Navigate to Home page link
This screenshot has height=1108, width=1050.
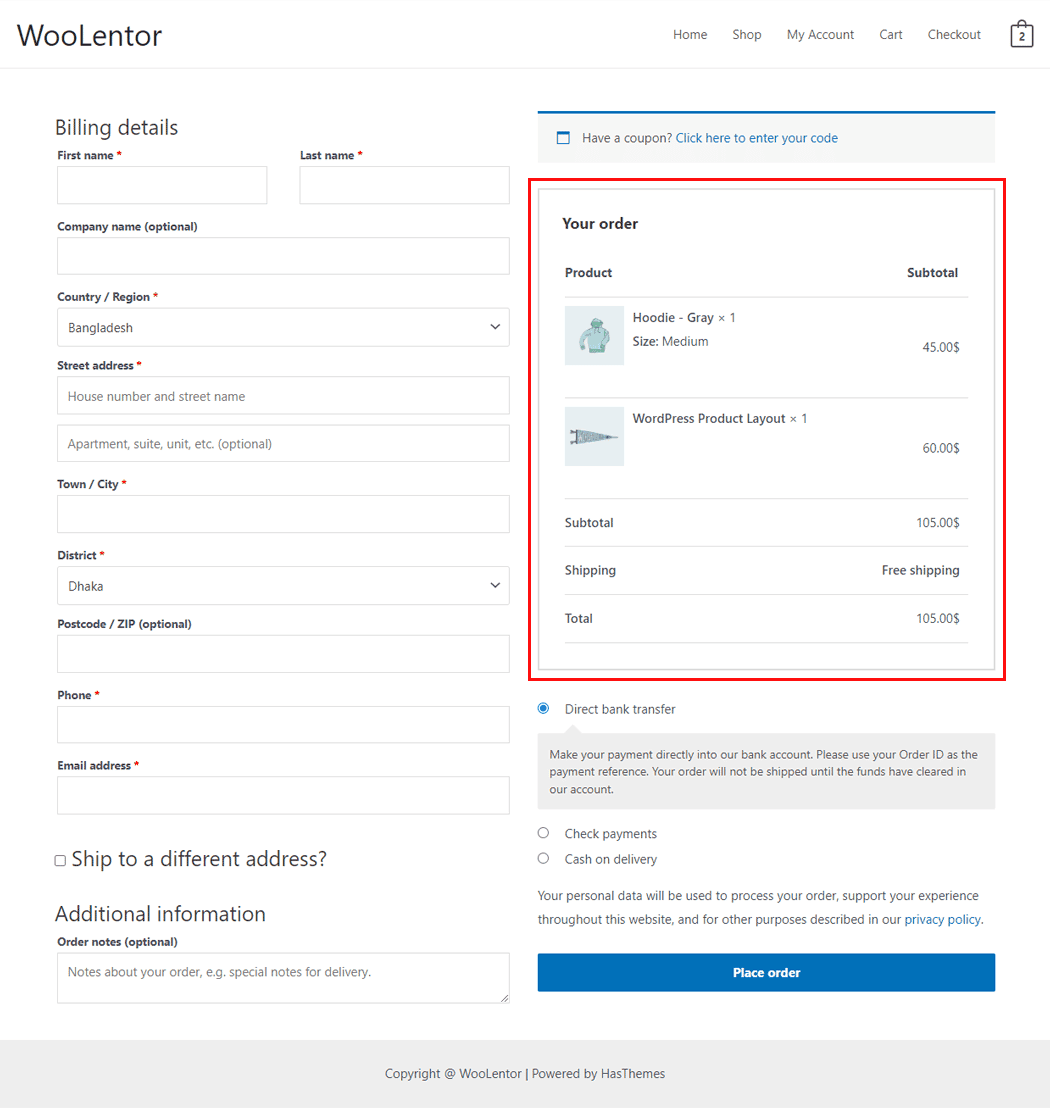pyautogui.click(x=689, y=35)
